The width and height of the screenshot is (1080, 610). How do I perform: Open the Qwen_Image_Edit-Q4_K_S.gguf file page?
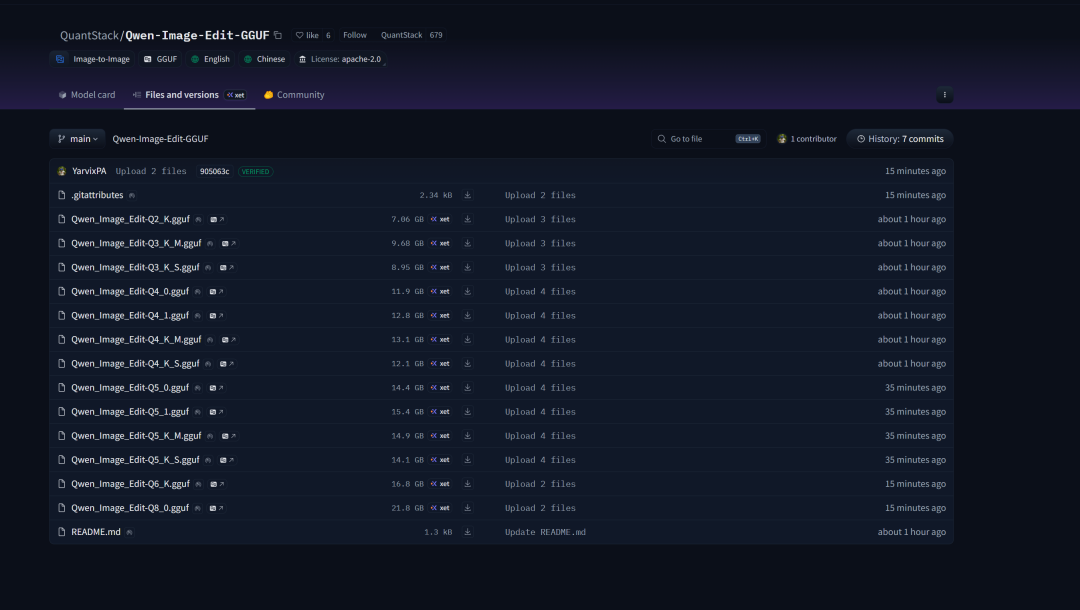[135, 364]
